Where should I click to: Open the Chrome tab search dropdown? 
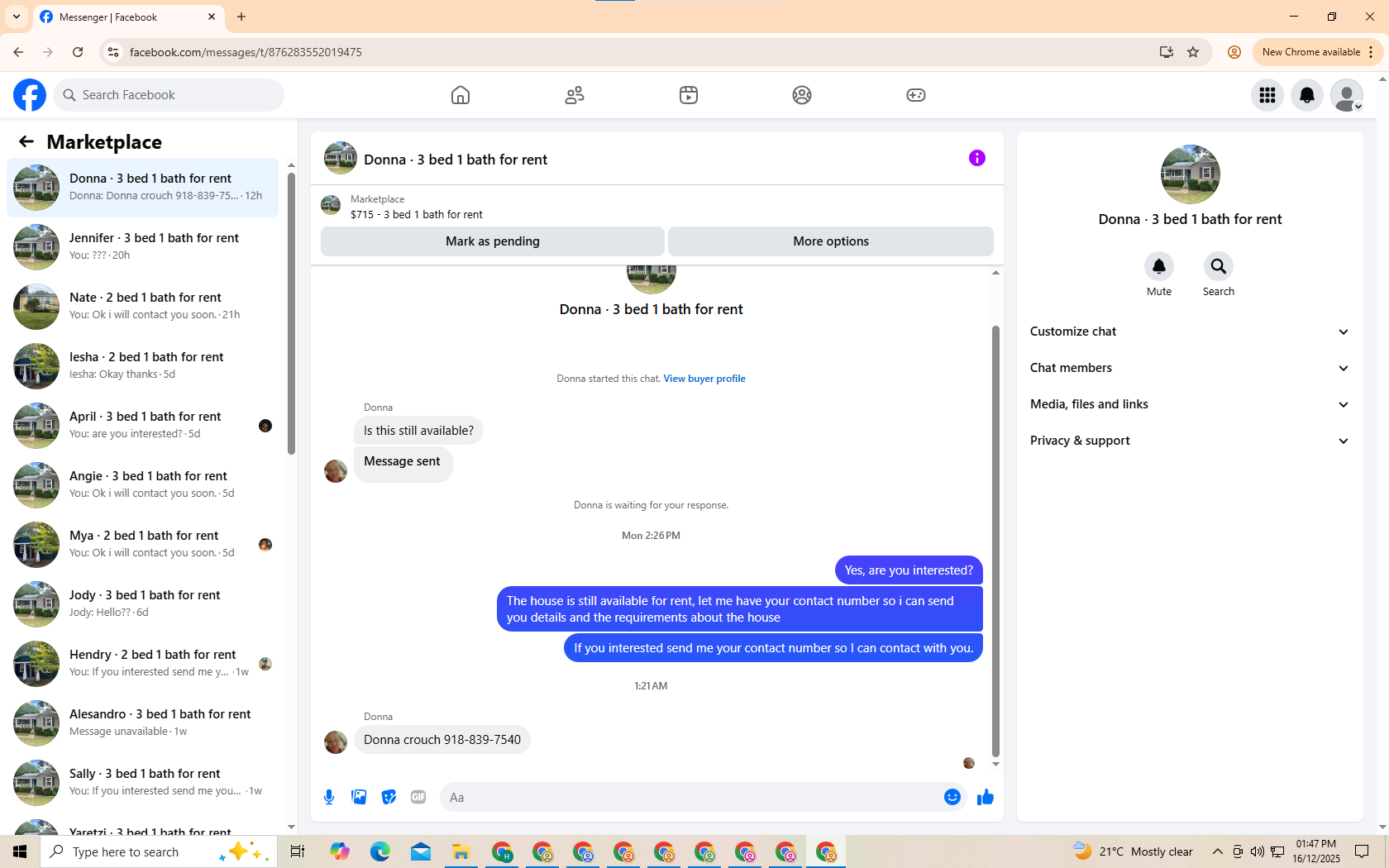[17, 17]
